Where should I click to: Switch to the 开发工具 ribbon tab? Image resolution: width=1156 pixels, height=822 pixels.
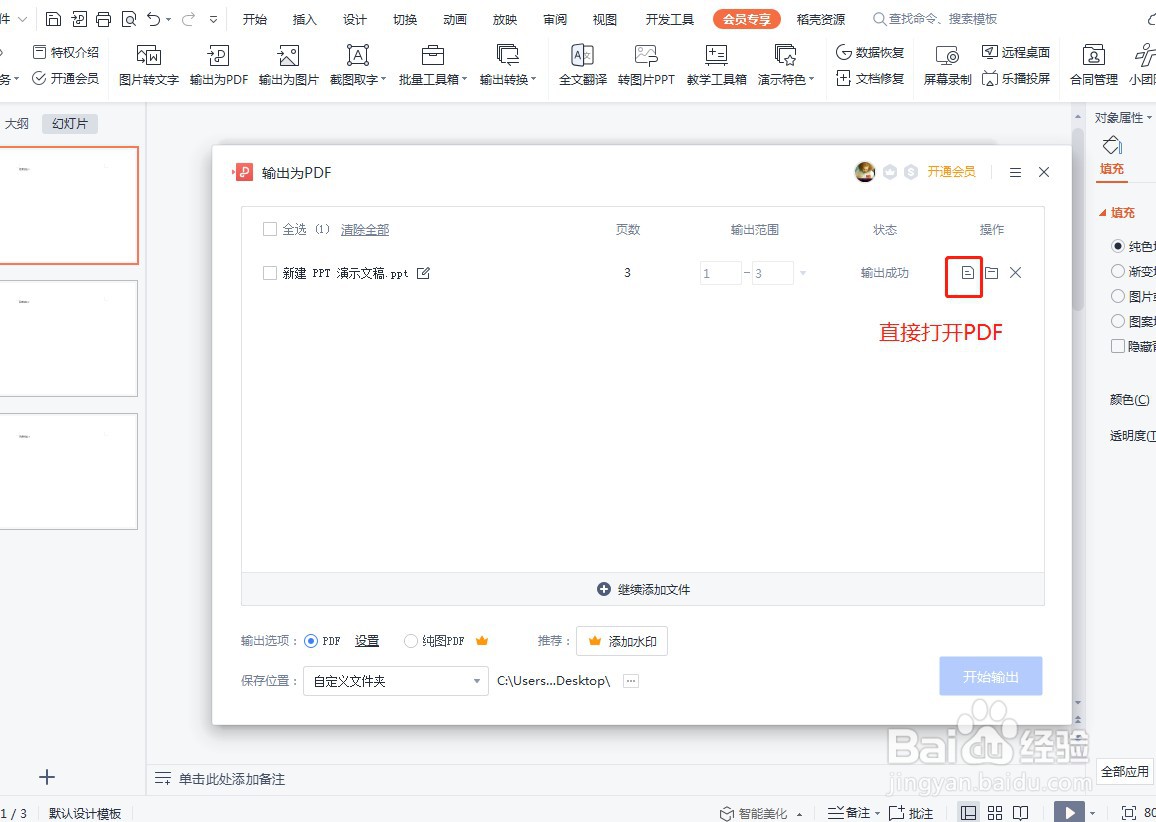click(668, 18)
